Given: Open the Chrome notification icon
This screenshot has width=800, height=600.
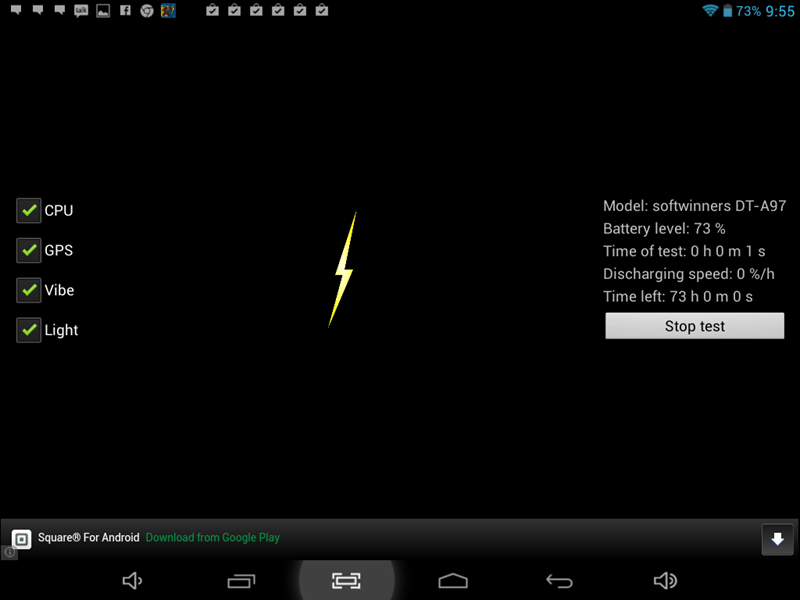Looking at the screenshot, I should click(x=147, y=11).
